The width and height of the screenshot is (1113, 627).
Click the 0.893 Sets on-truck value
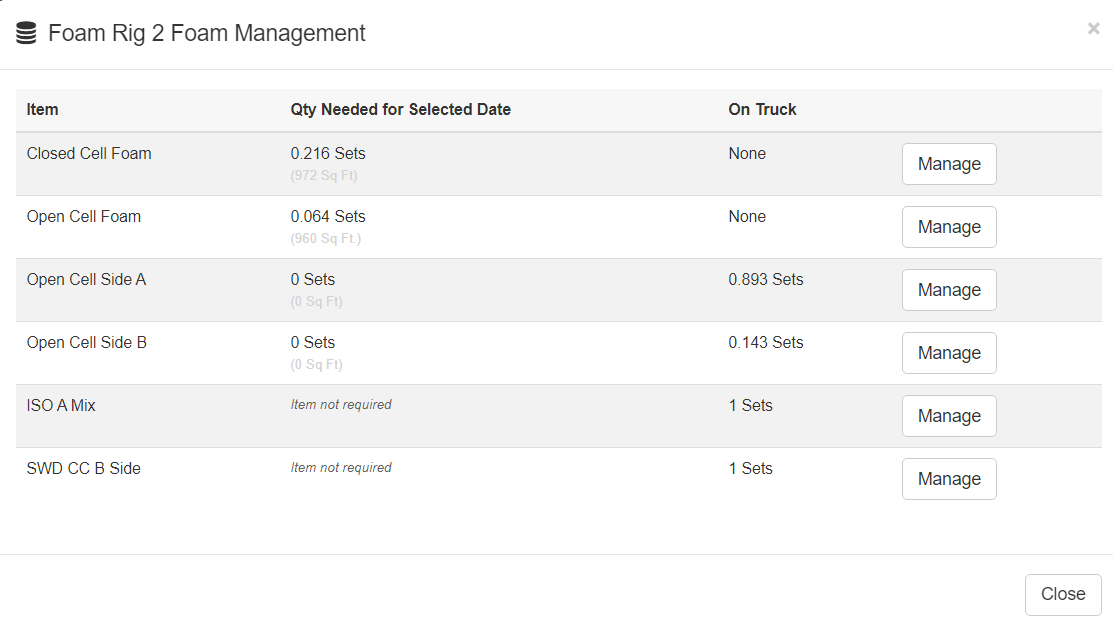[x=765, y=280]
